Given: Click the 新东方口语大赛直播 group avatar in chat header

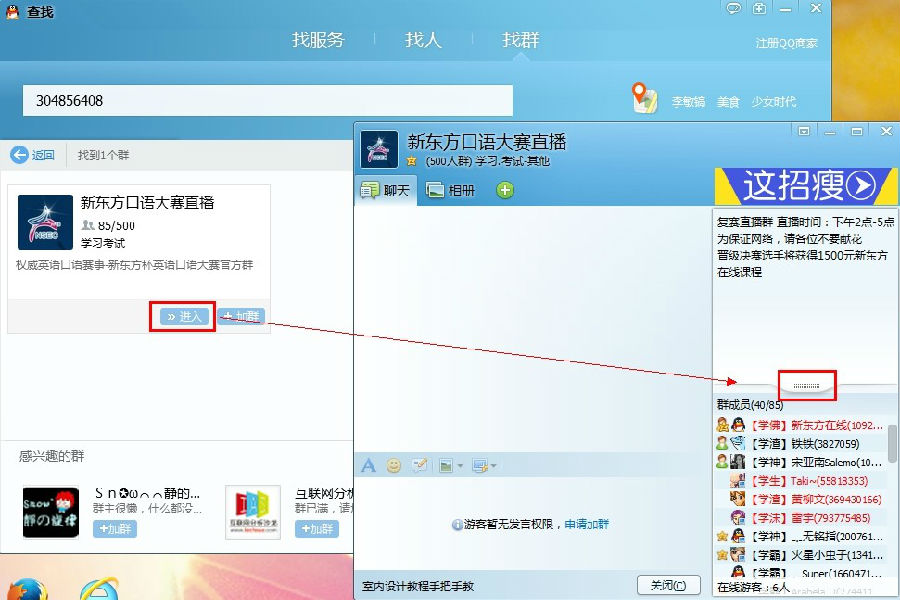Looking at the screenshot, I should [380, 149].
